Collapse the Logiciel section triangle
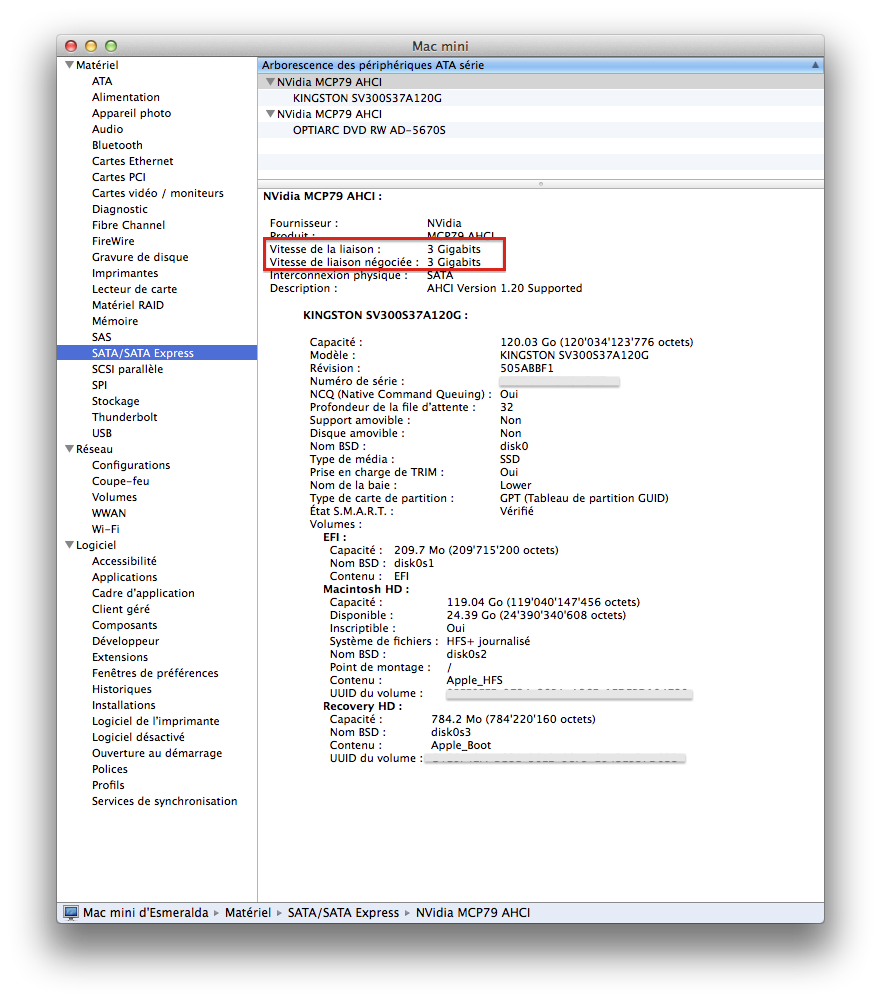This screenshot has width=881, height=1002. pos(68,545)
